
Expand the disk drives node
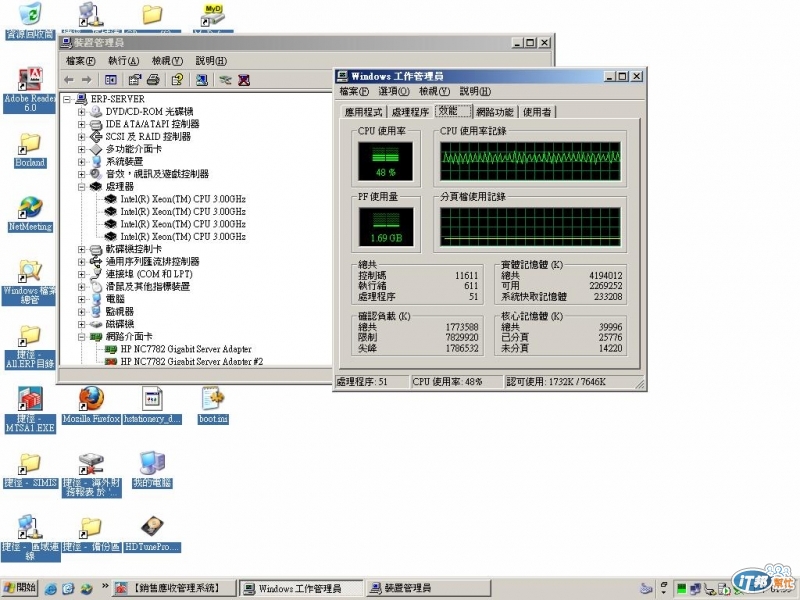pyautogui.click(x=82, y=324)
